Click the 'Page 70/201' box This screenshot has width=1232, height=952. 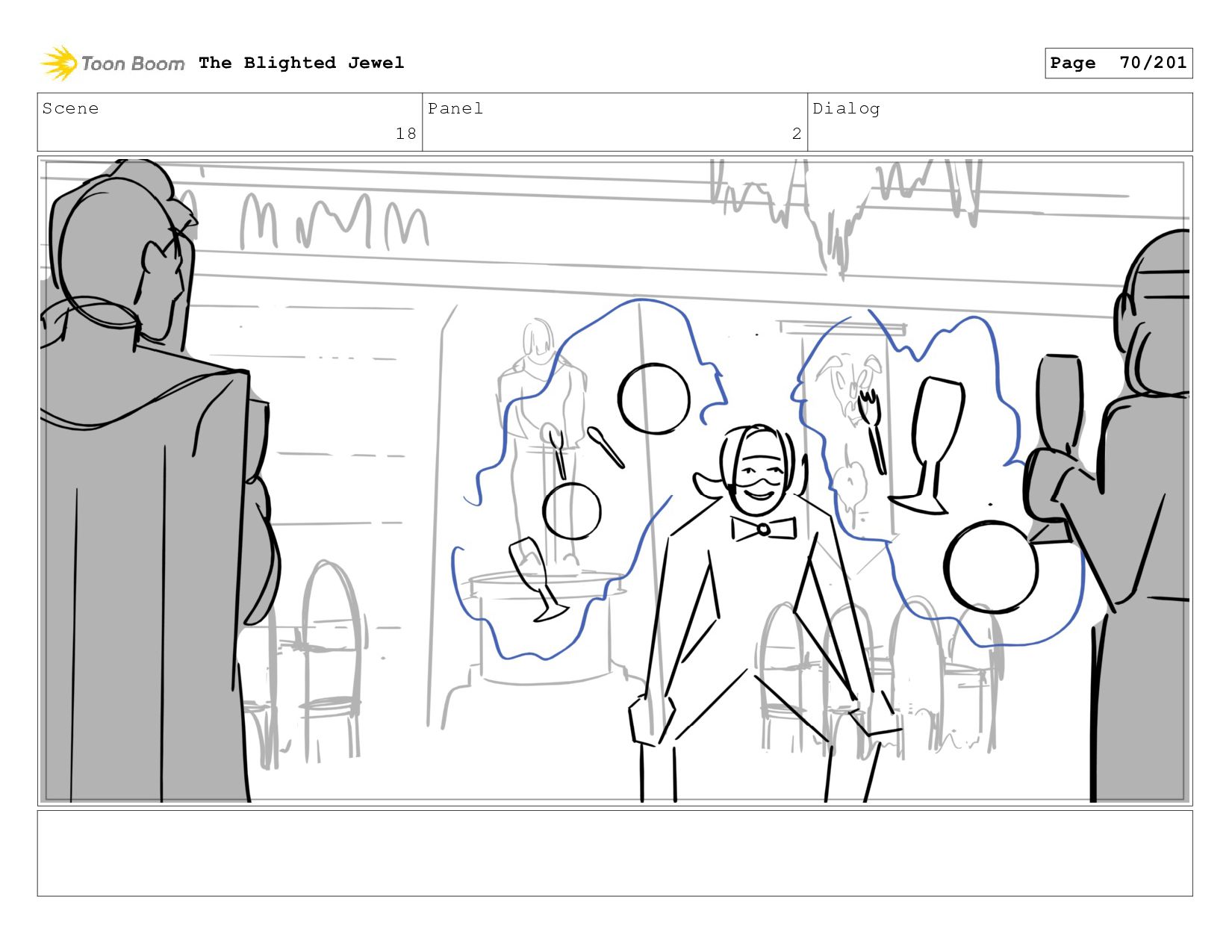(1118, 63)
